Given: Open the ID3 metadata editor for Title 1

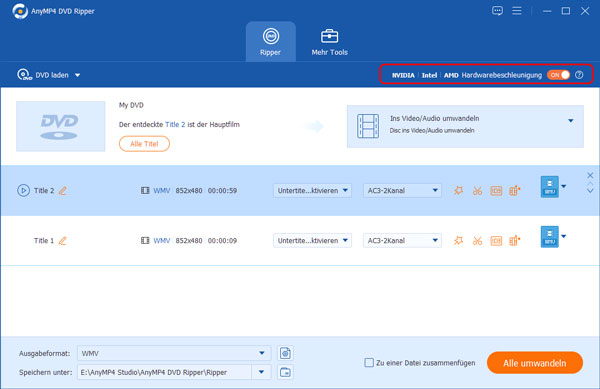Looking at the screenshot, I should click(x=496, y=241).
